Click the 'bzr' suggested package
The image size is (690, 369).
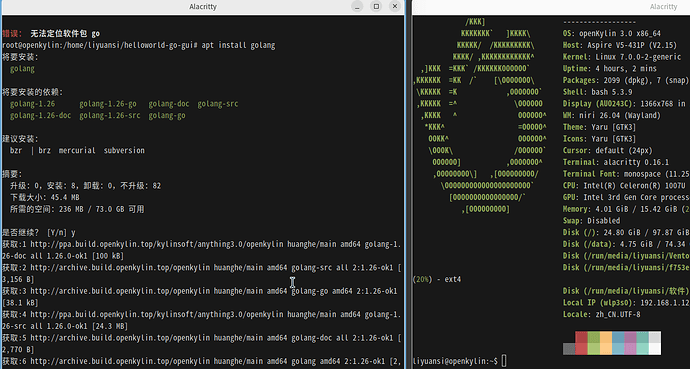(16, 150)
